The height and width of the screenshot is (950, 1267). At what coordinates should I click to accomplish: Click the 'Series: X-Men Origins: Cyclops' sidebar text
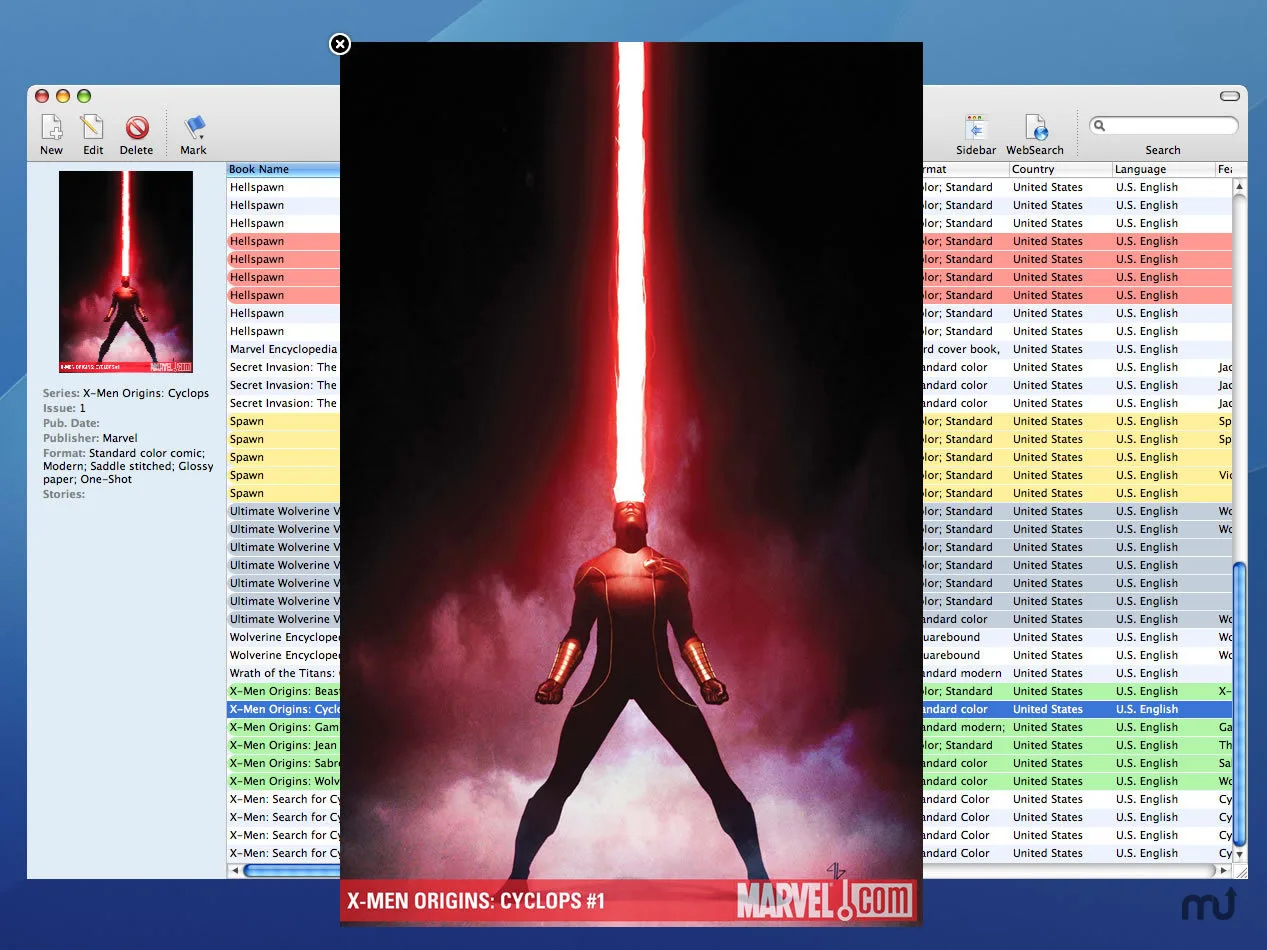[126, 393]
